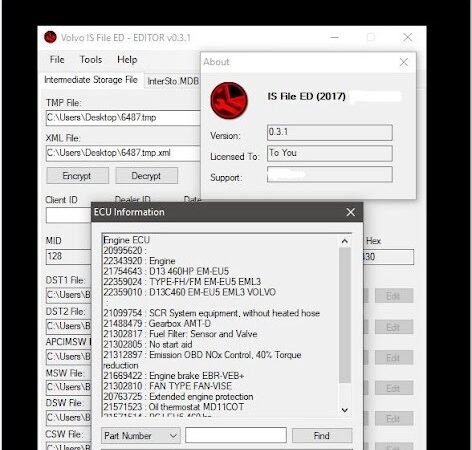Select line '22359010 : D13C460 EM-EU5 EML3 VOLVO'

tap(189, 292)
